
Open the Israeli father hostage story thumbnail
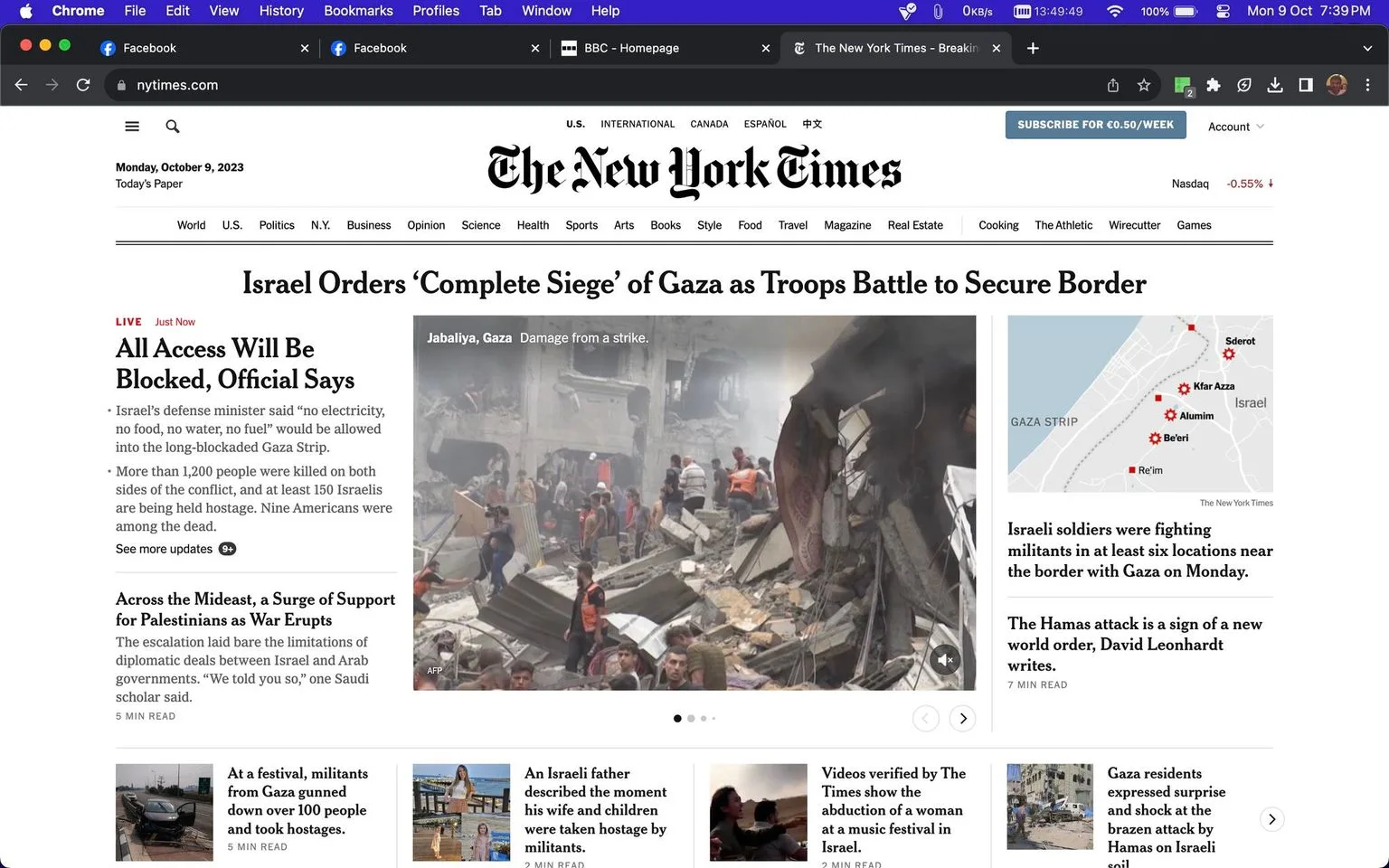pyautogui.click(x=461, y=812)
